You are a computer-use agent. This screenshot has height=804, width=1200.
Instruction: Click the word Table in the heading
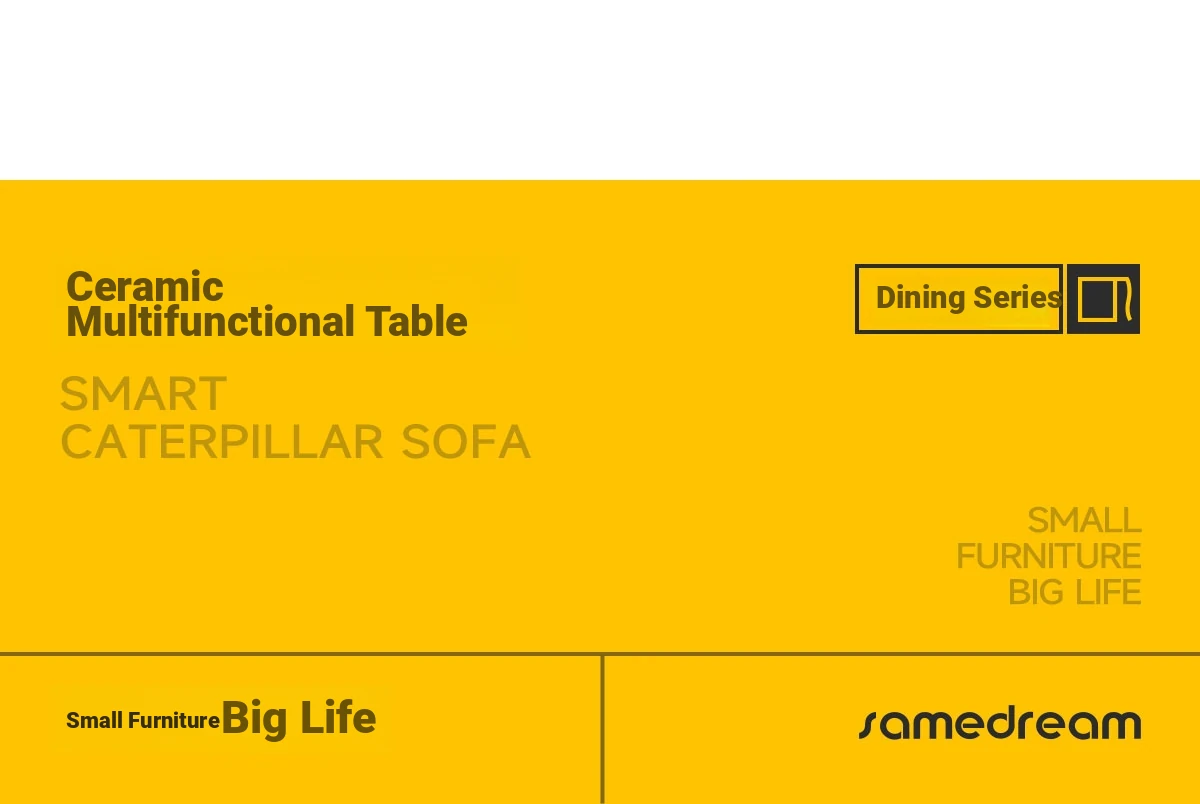tap(416, 322)
